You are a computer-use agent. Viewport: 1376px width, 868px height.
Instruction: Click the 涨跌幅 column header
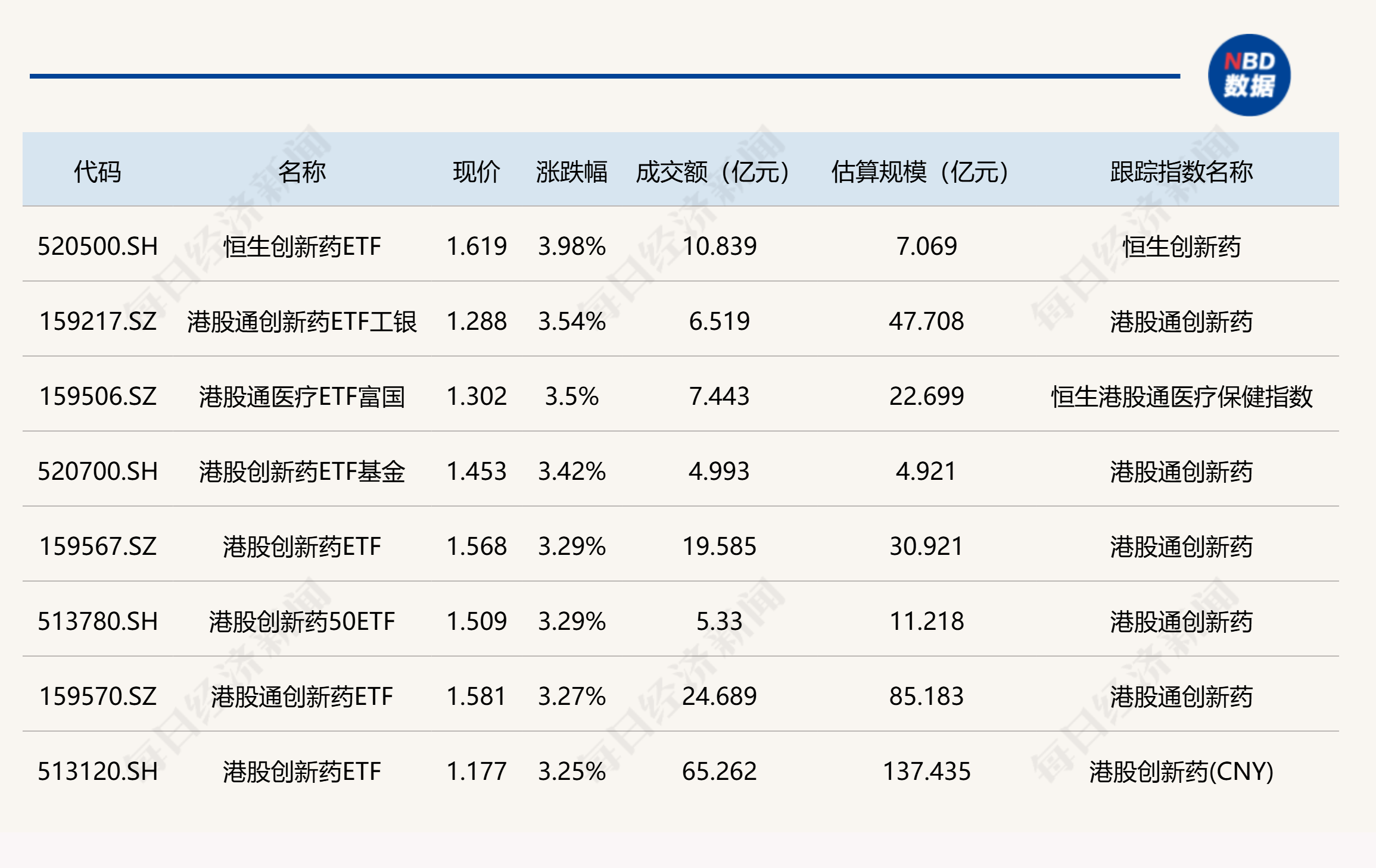tap(571, 171)
